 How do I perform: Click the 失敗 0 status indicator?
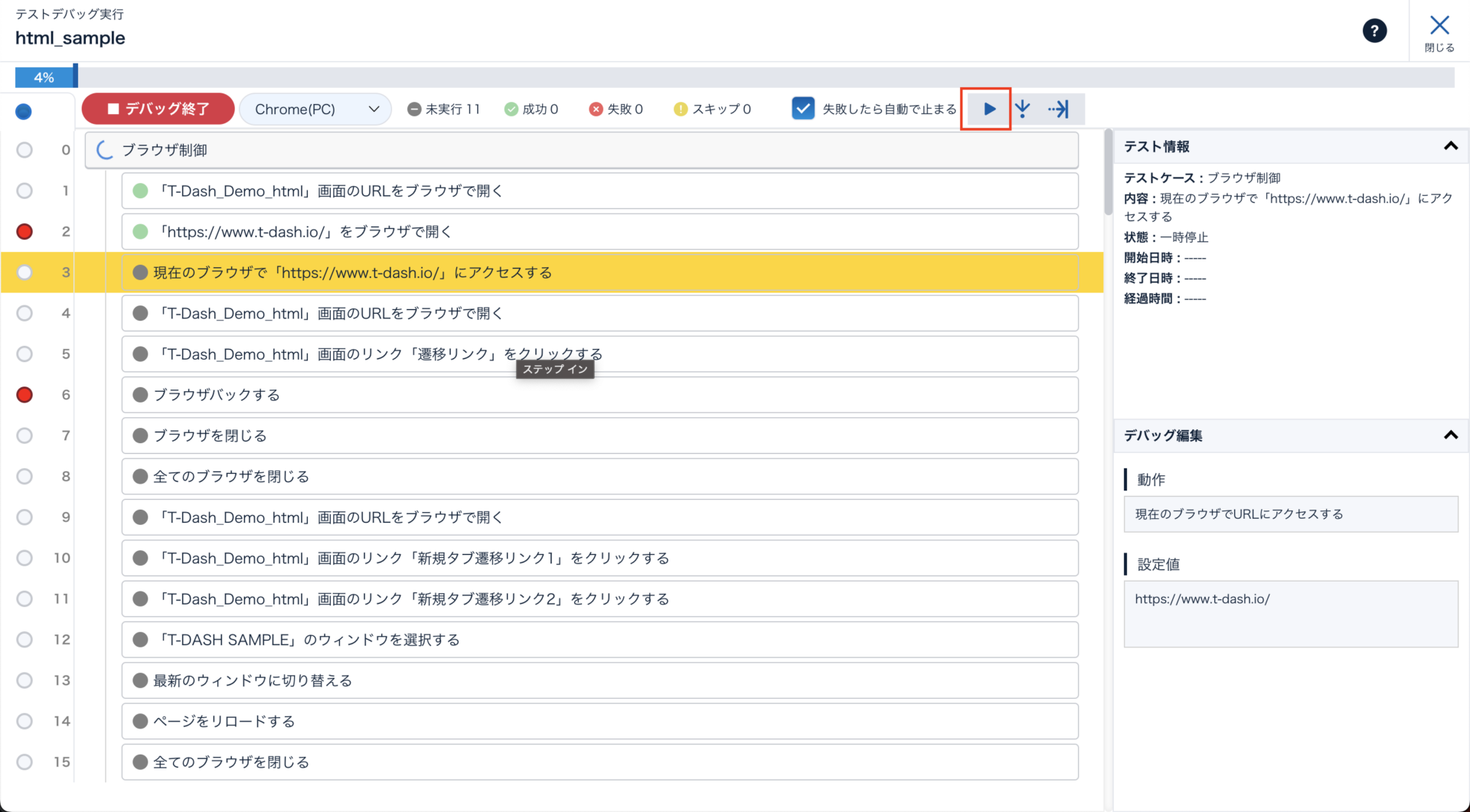[x=616, y=109]
